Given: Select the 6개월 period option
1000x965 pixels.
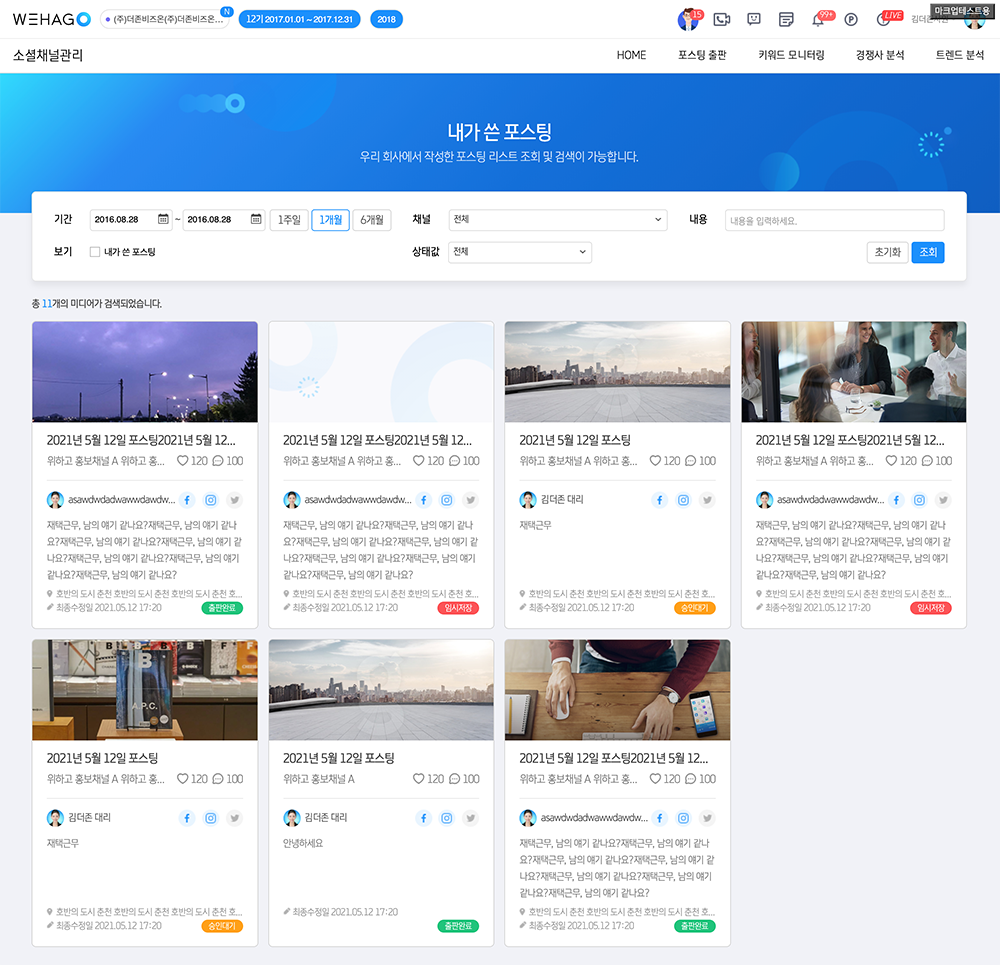Looking at the screenshot, I should (x=371, y=220).
